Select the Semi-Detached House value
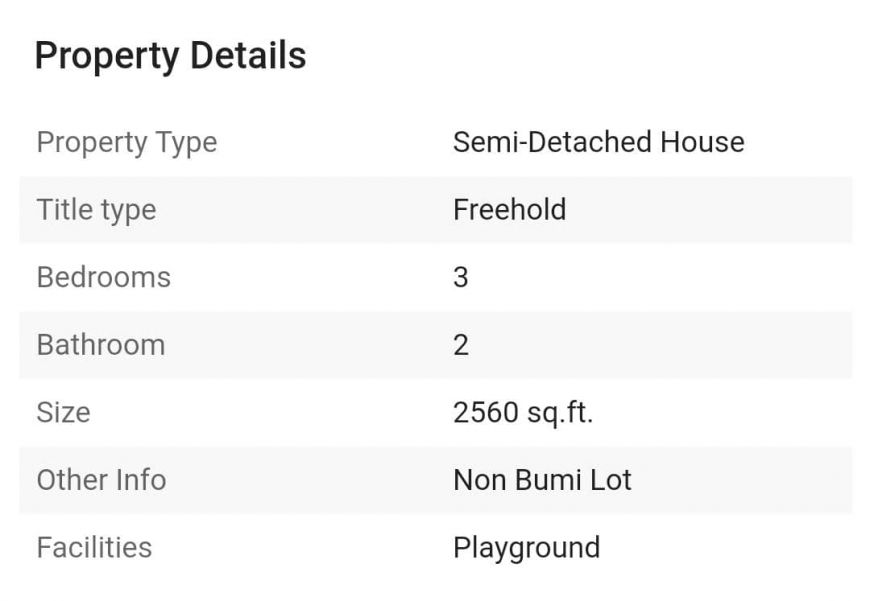 pos(598,142)
